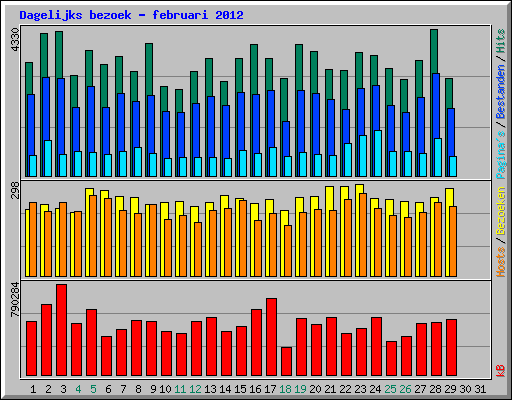The height and width of the screenshot is (400, 512).
Task: Select the "790284" axis value
Action: [15, 299]
